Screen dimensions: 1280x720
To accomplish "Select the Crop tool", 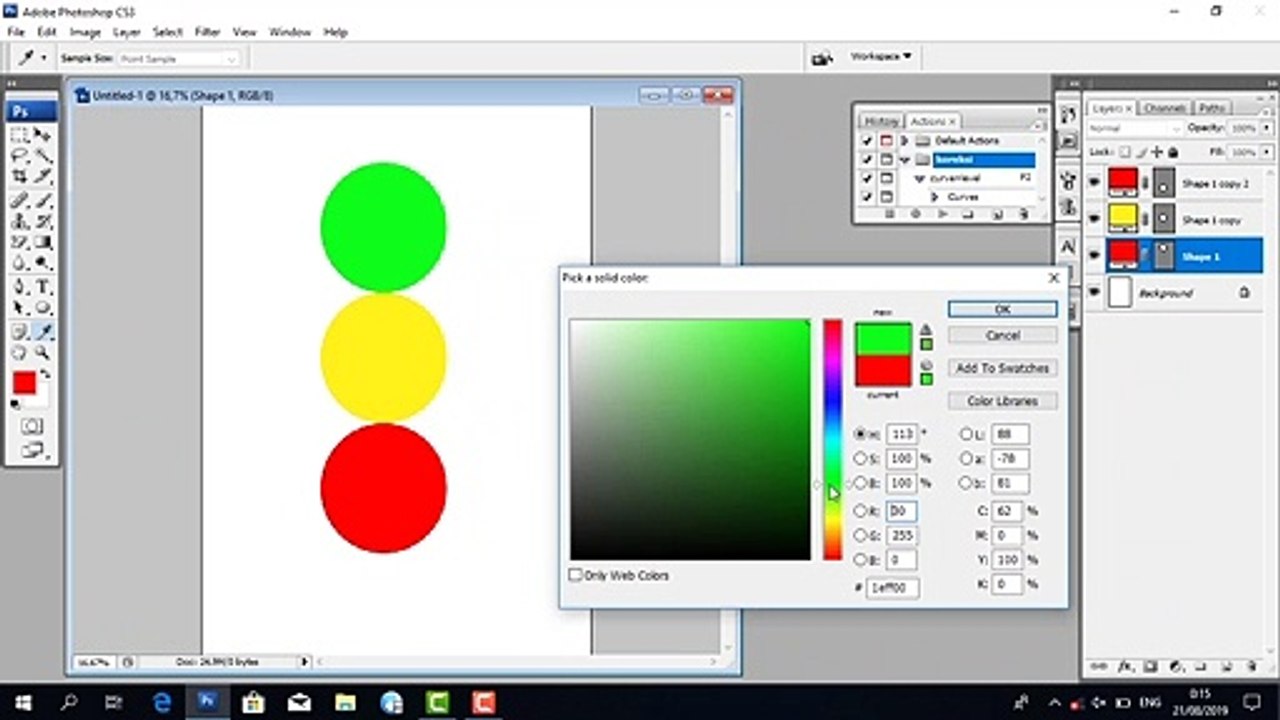I will coord(20,177).
